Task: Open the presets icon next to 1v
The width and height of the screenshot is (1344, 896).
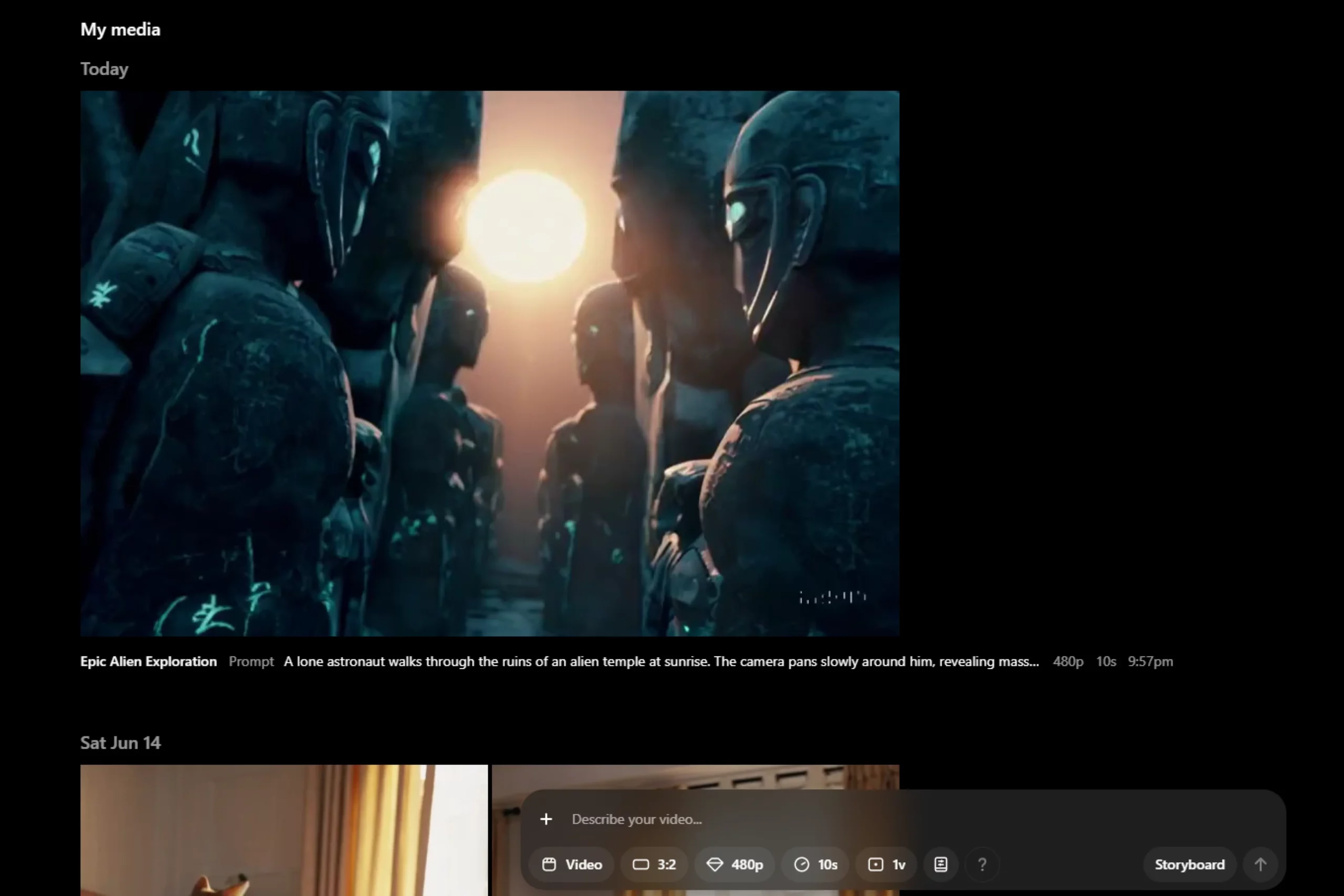Action: pos(941,864)
